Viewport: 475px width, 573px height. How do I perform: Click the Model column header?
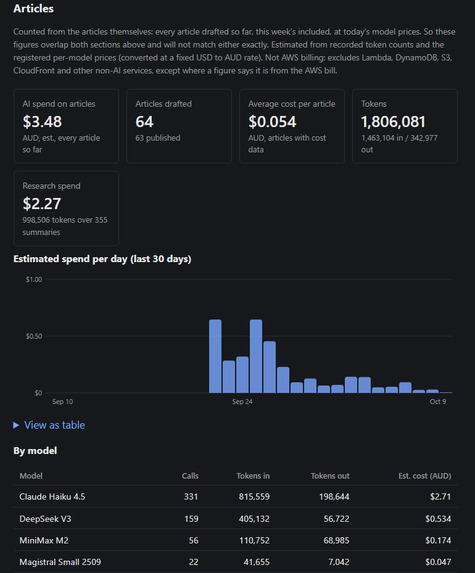click(x=31, y=476)
